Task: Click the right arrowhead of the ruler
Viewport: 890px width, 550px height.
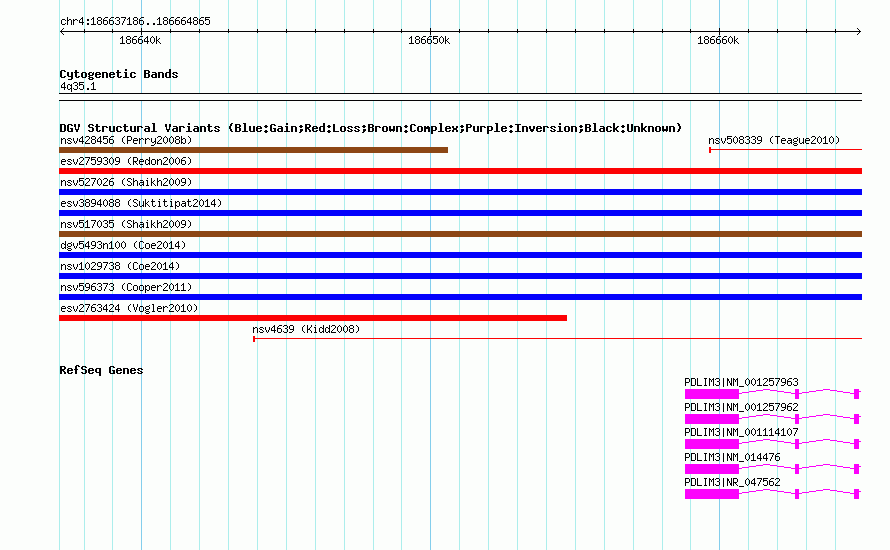Action: coord(859,31)
